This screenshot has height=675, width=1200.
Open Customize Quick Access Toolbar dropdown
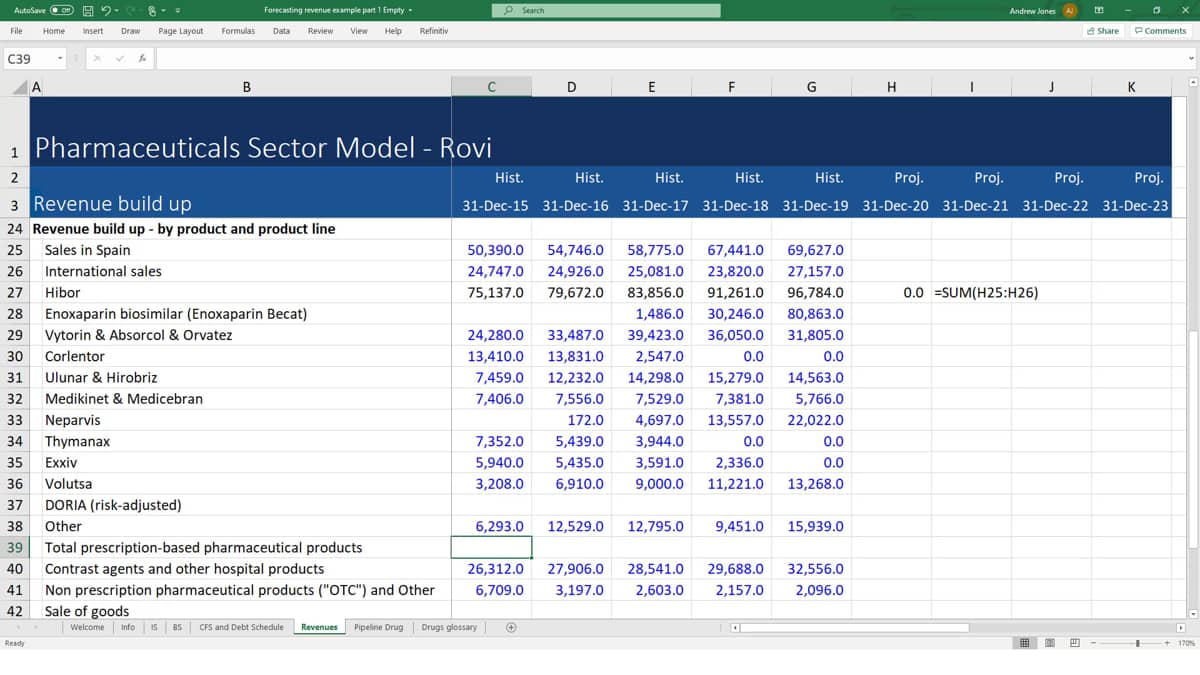pos(177,10)
